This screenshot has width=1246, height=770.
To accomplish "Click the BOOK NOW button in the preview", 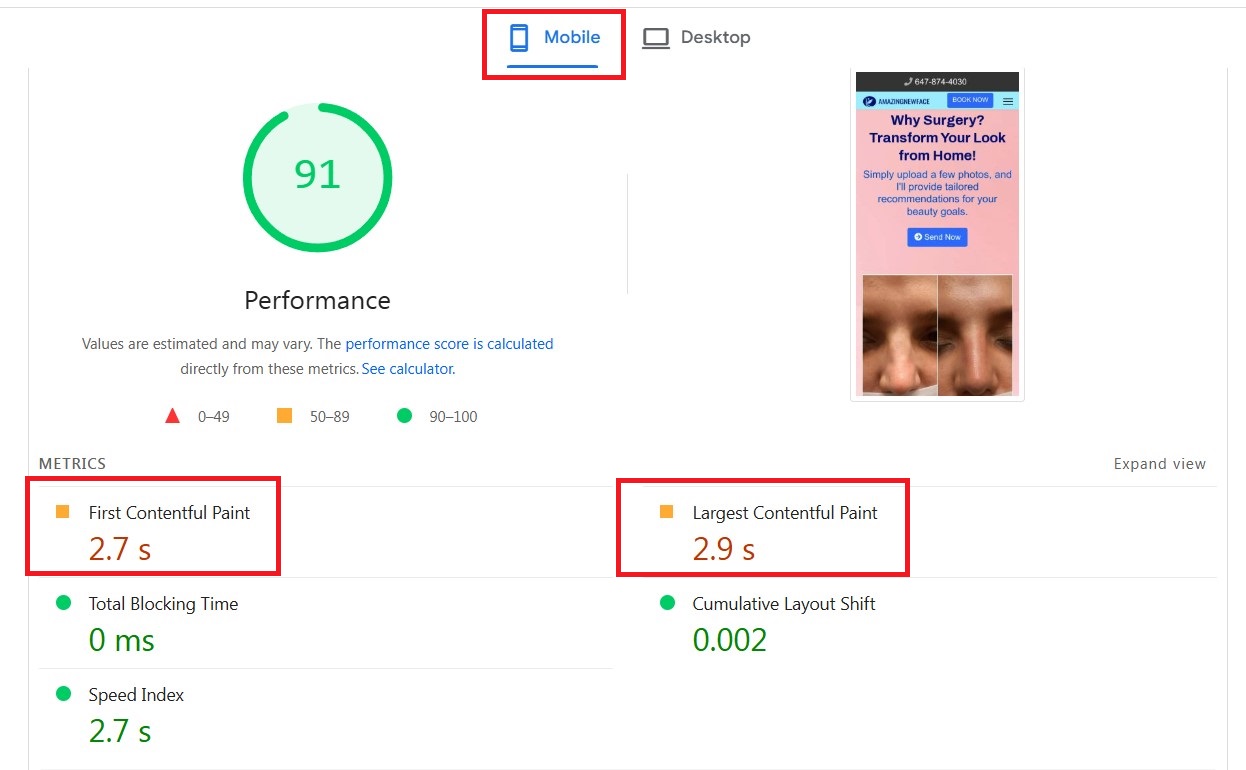I will 970,100.
